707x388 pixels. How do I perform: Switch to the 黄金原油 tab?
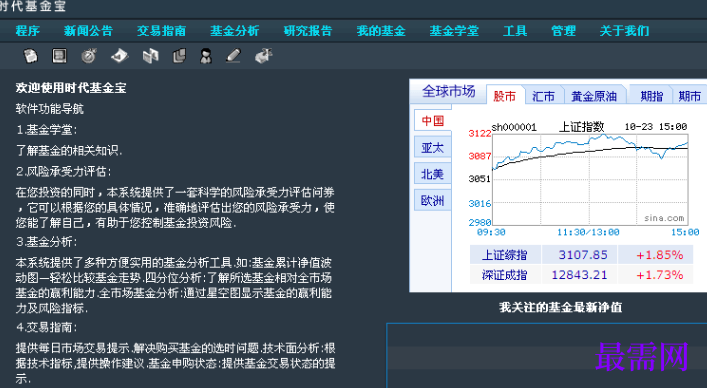[x=594, y=96]
